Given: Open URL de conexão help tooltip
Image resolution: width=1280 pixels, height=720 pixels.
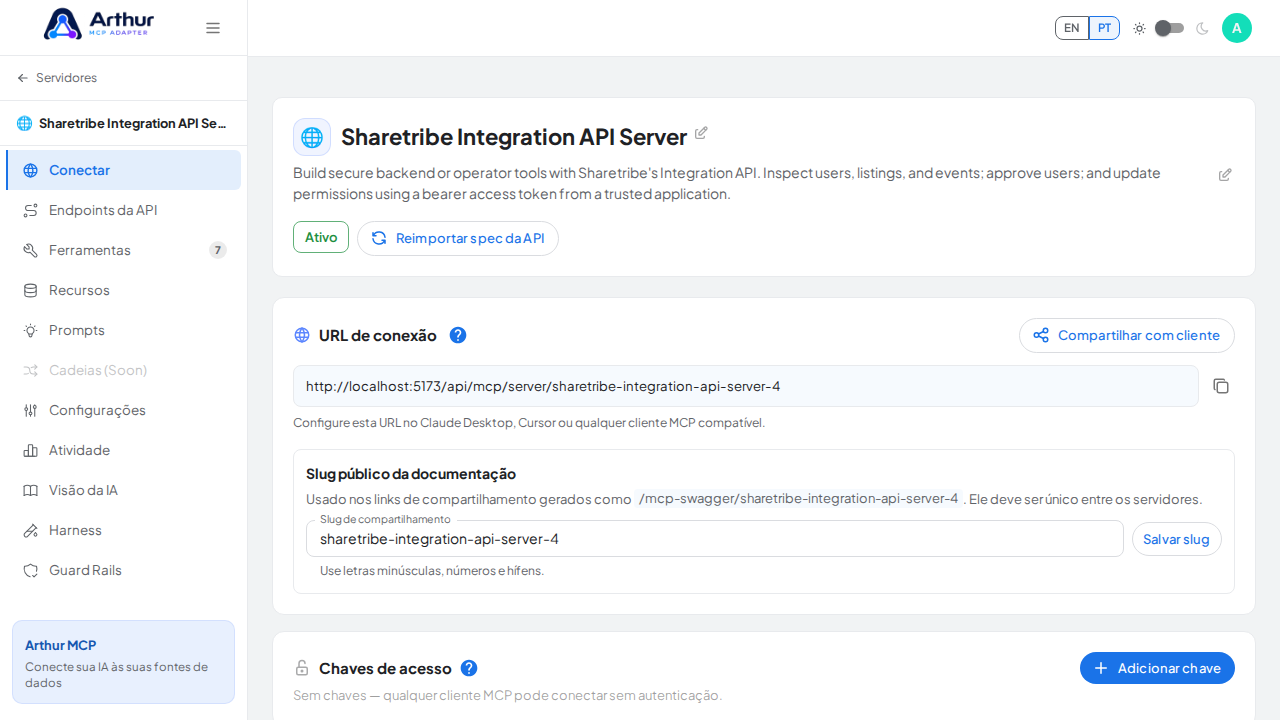Looking at the screenshot, I should [458, 335].
